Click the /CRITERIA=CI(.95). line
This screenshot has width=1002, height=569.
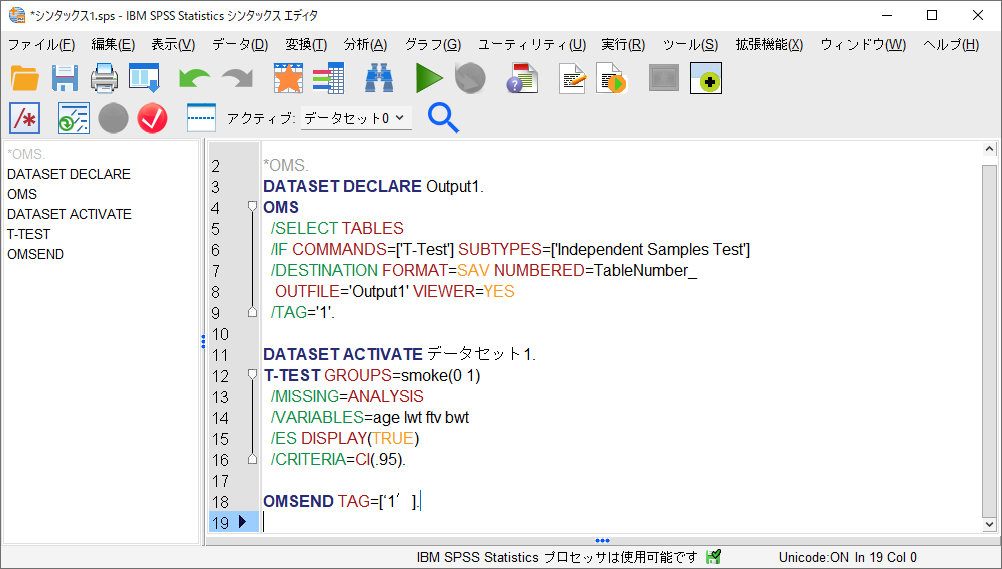[x=338, y=460]
